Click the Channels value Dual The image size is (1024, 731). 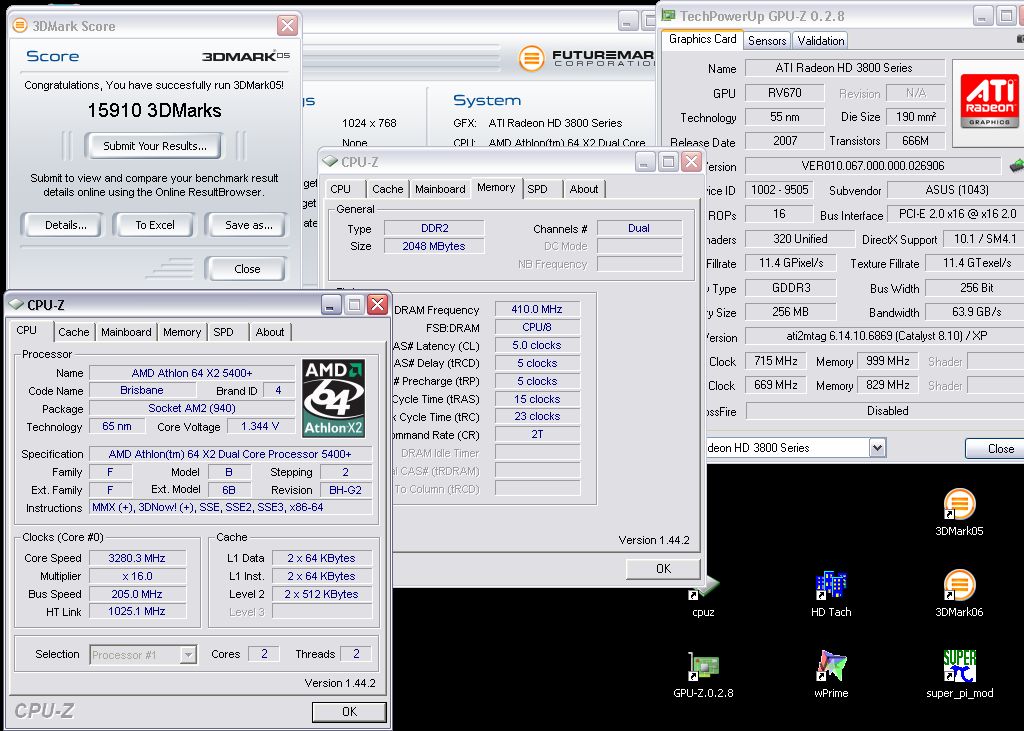(x=639, y=228)
